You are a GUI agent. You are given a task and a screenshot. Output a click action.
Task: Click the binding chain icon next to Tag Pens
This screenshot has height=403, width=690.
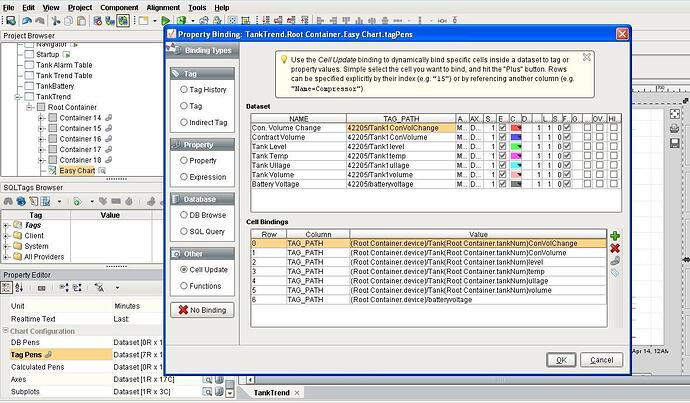pos(48,355)
